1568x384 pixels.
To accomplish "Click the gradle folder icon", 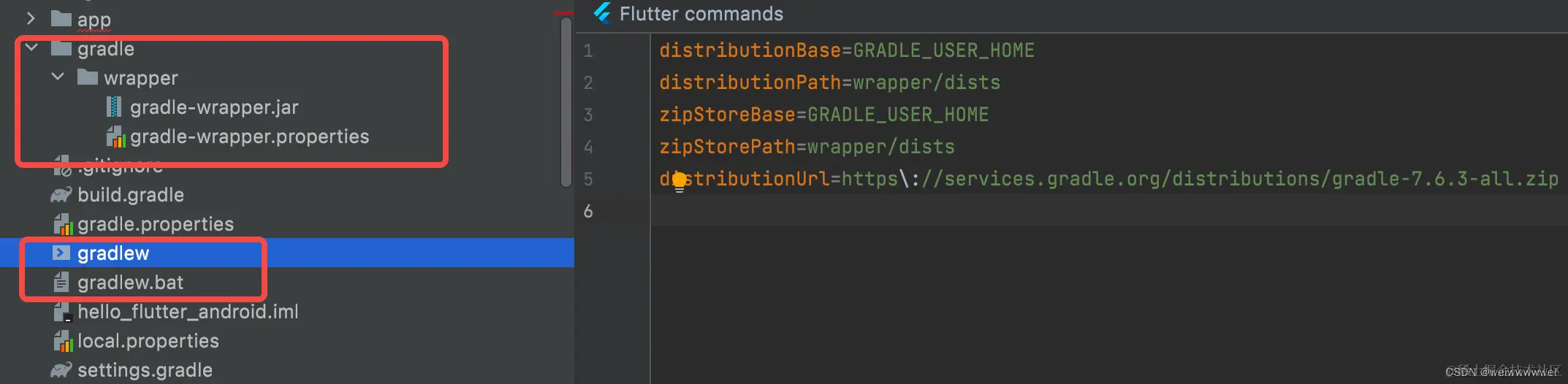I will 61,48.
